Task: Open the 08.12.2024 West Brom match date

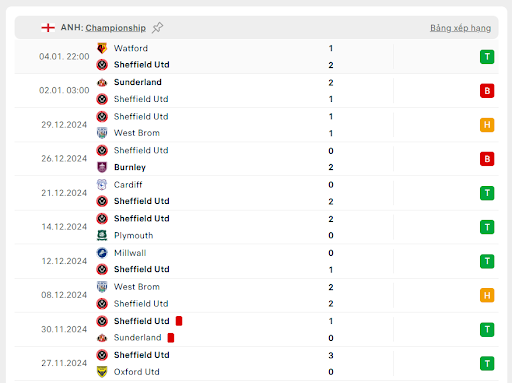Action: [64, 295]
